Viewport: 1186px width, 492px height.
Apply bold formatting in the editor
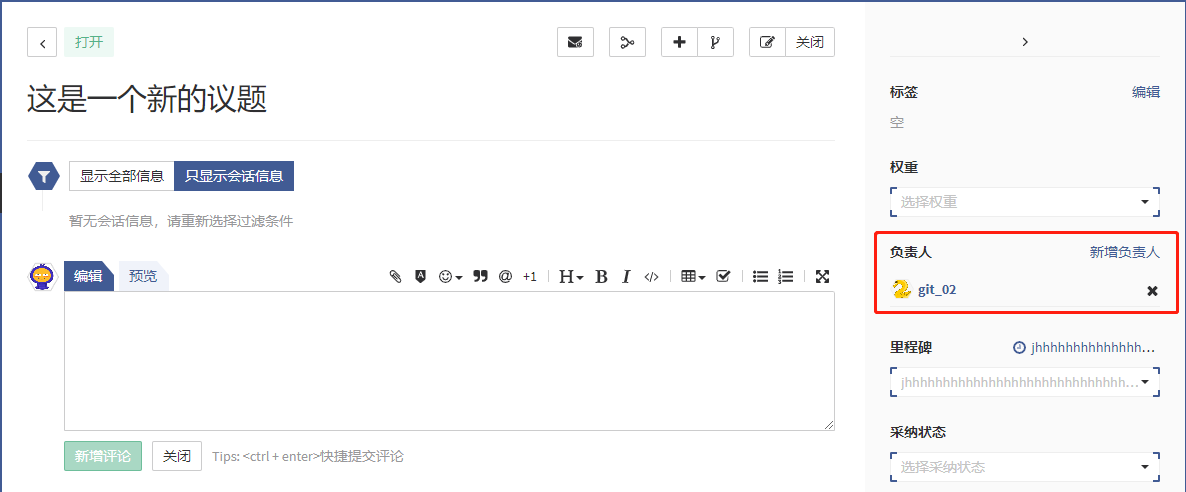click(601, 277)
